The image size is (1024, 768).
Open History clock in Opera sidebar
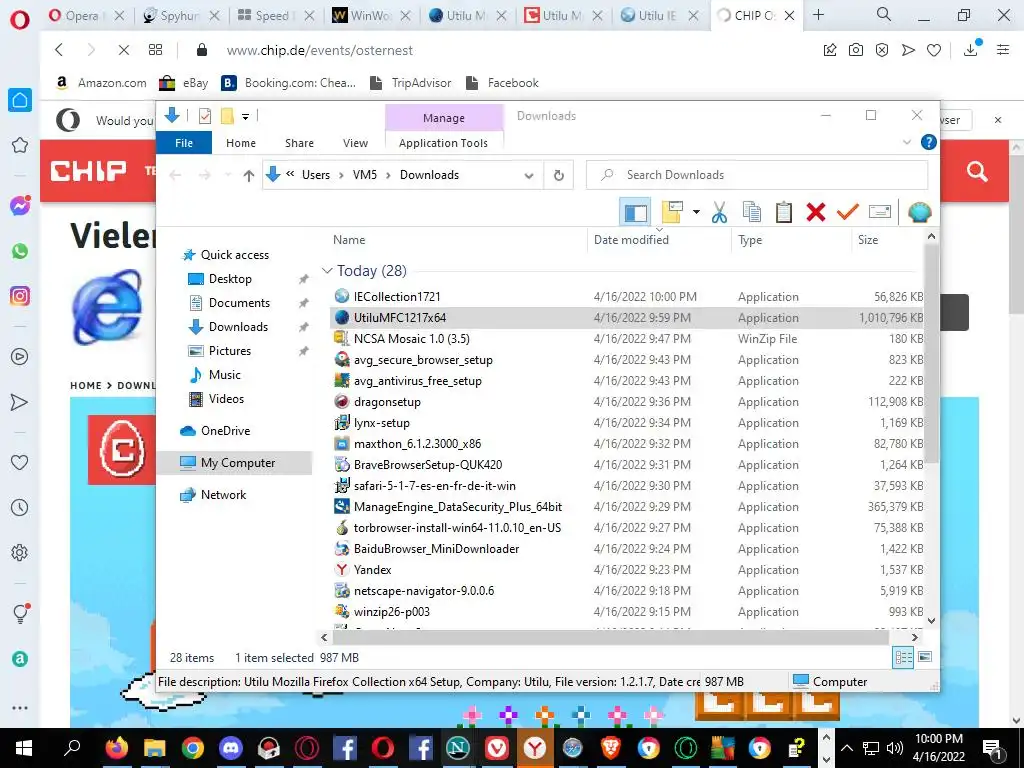pyautogui.click(x=20, y=507)
